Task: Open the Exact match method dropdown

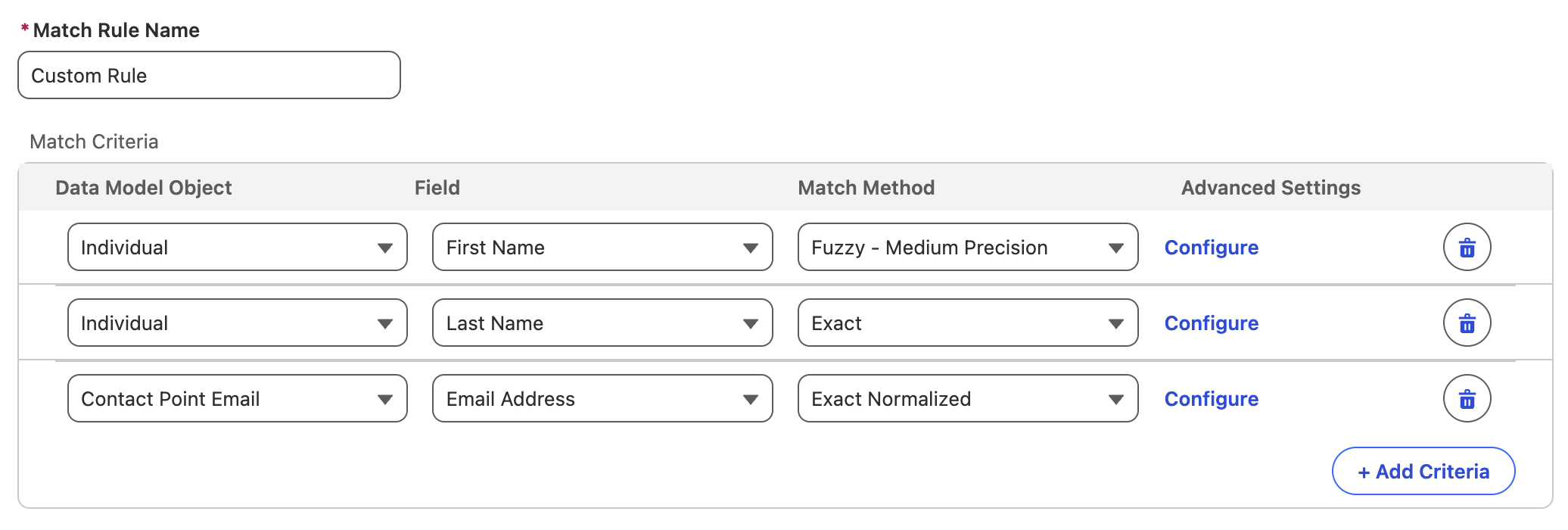Action: coord(967,323)
